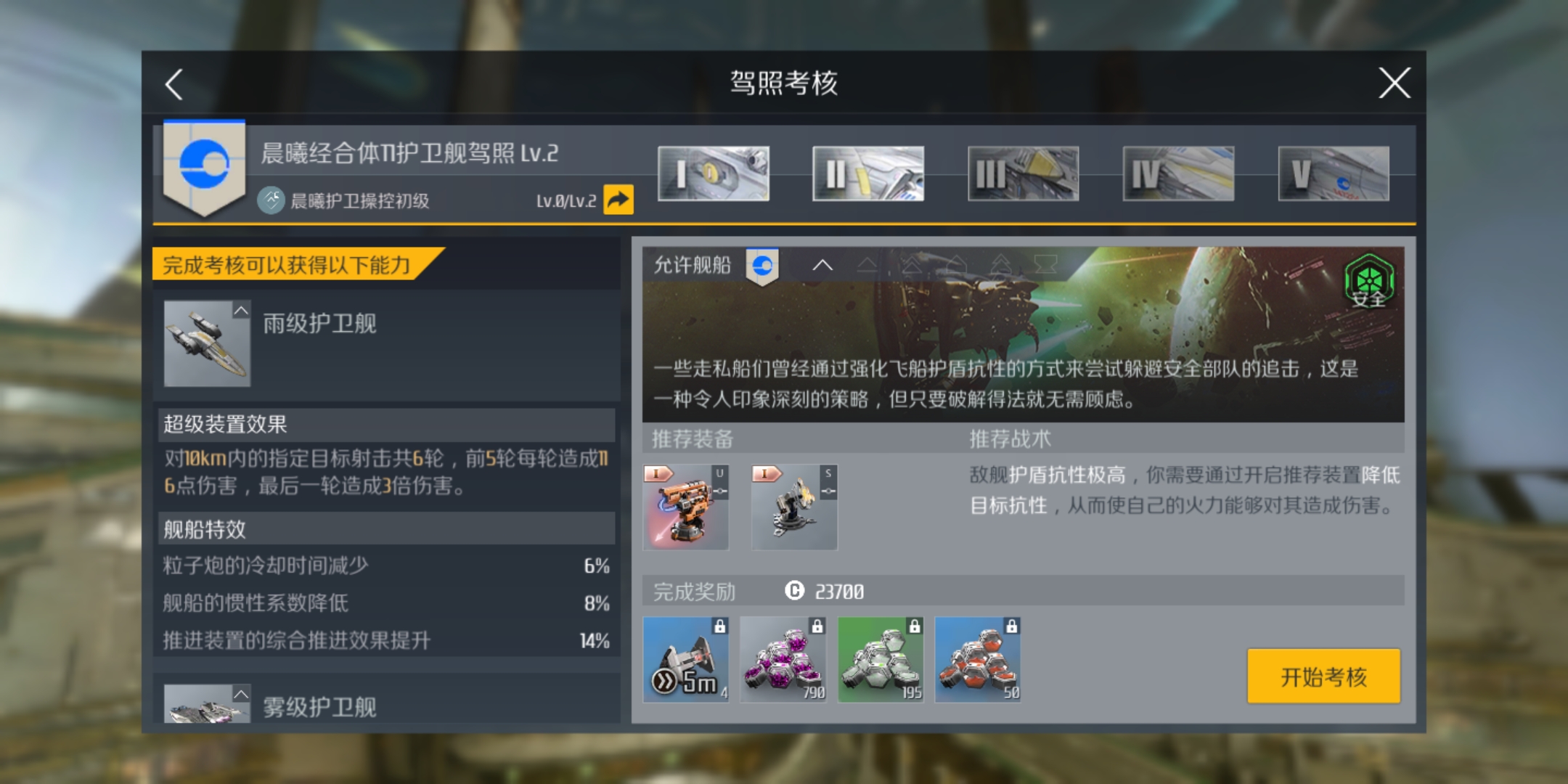Screen dimensions: 1568x784
Task: Inspect the red ore reward 50
Action: 978,660
